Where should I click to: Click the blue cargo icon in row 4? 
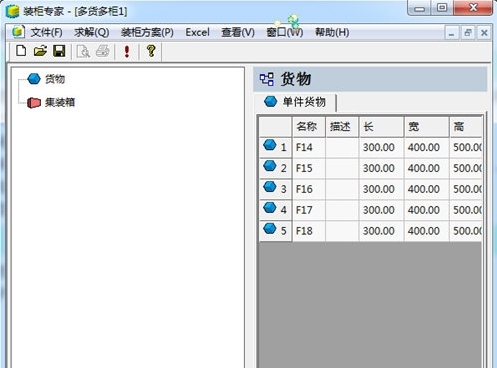tap(270, 208)
